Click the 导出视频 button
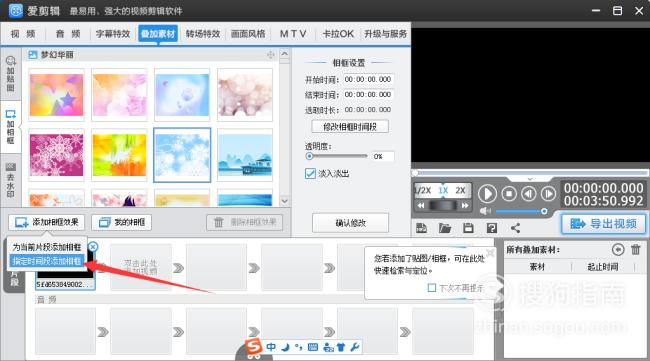The height and width of the screenshot is (361, 650). click(x=604, y=224)
